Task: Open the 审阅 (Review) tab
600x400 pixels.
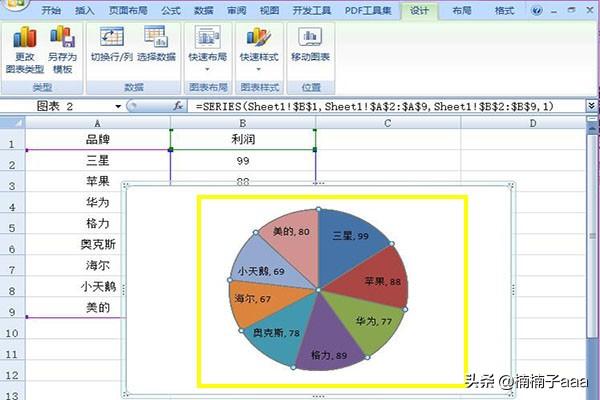Action: click(236, 10)
